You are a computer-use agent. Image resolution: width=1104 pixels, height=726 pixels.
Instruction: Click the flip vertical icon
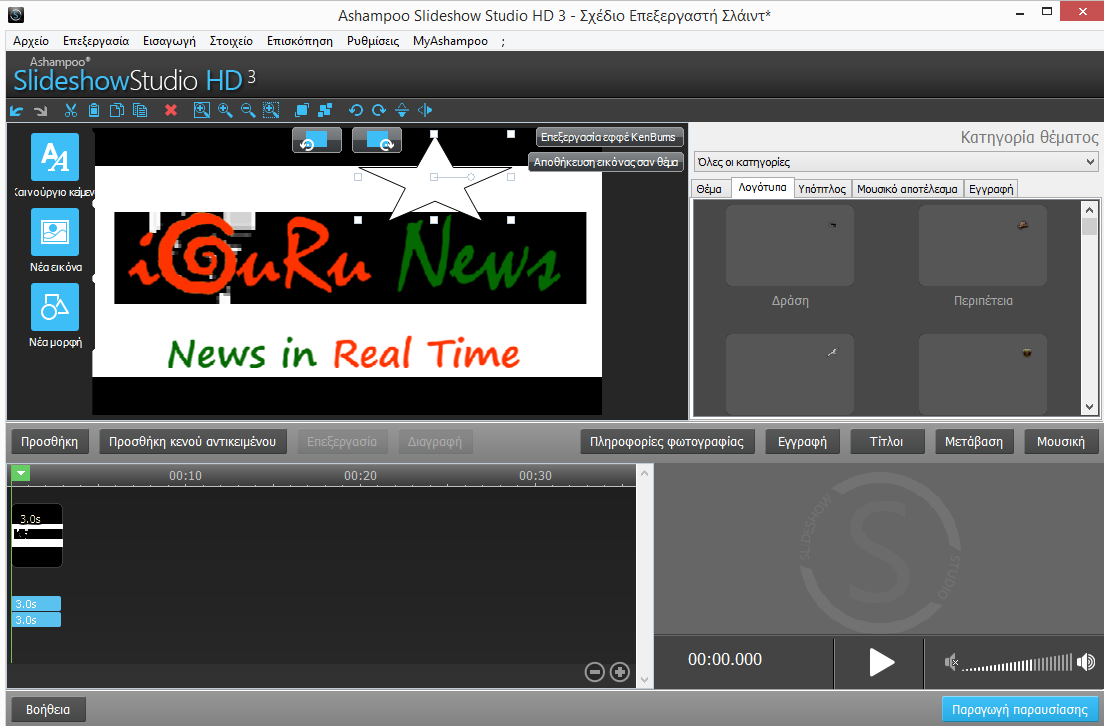(402, 110)
